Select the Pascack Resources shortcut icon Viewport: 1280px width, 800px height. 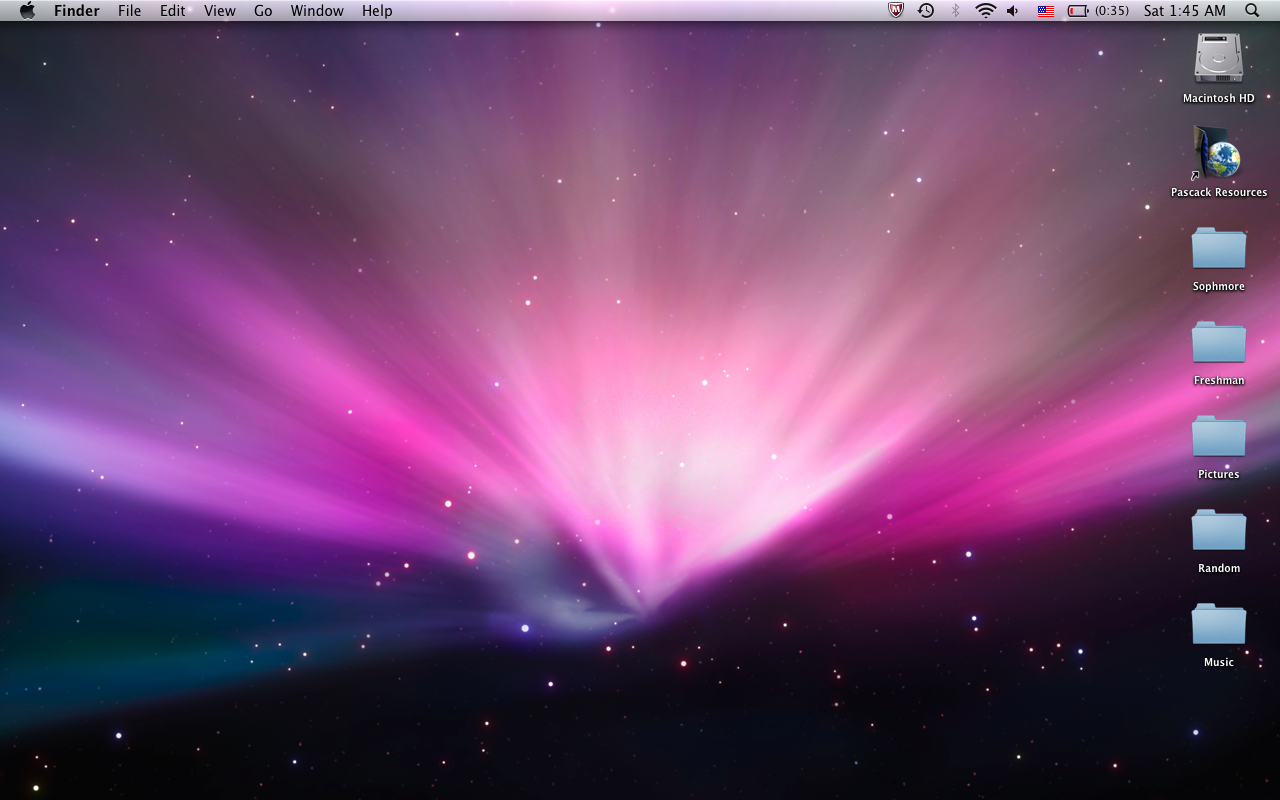coord(1218,152)
